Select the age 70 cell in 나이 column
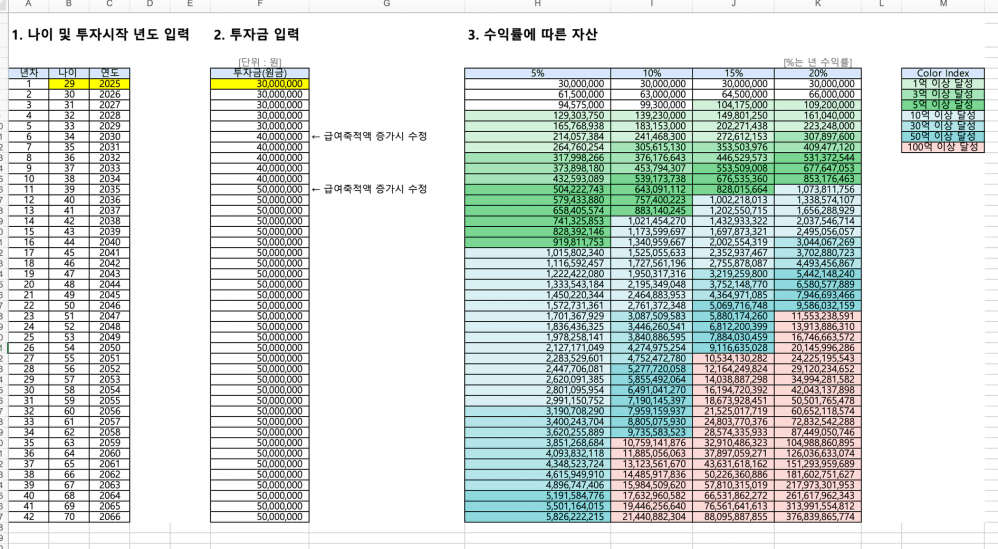 click(x=67, y=516)
